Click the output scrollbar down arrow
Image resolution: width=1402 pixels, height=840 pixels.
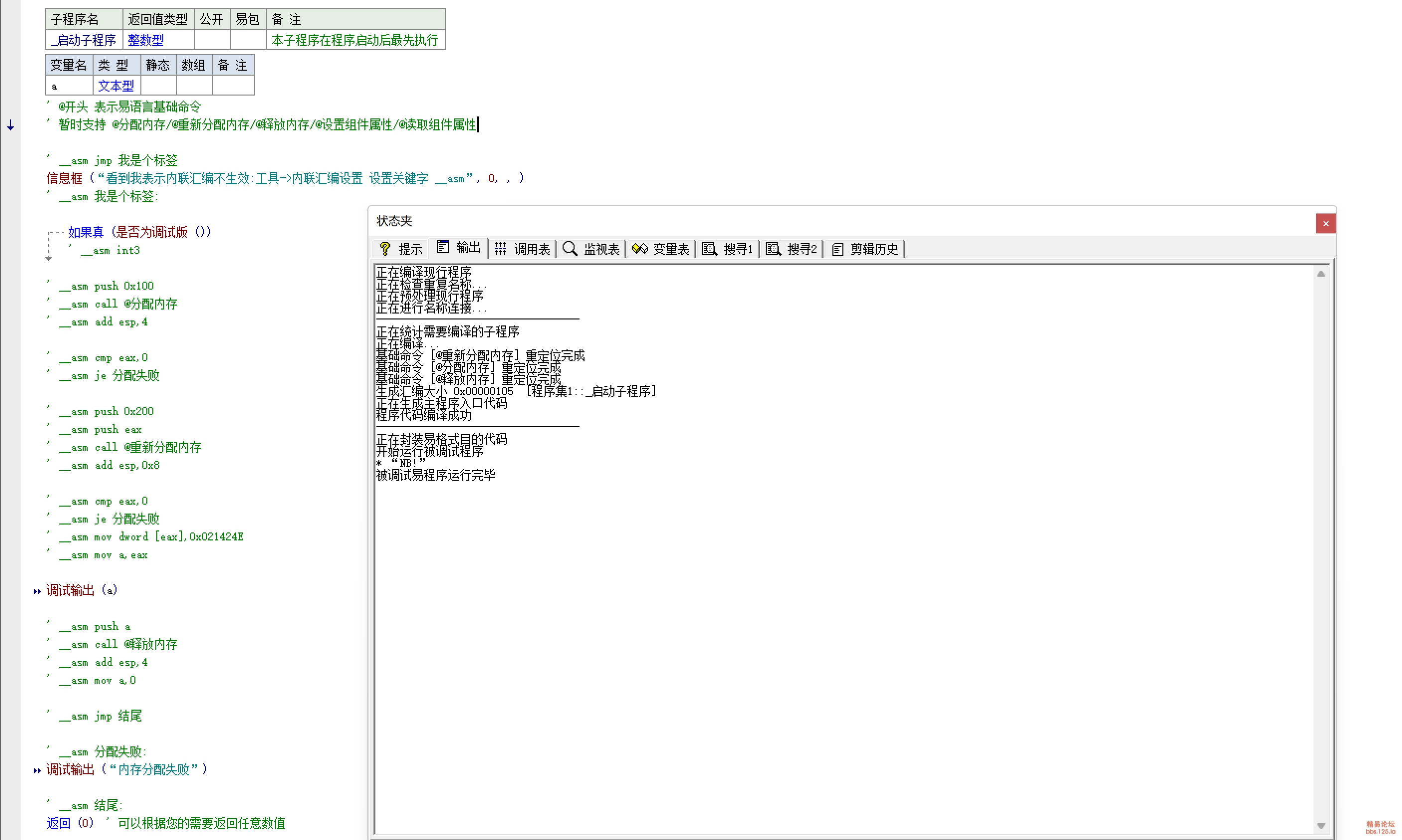[1321, 826]
